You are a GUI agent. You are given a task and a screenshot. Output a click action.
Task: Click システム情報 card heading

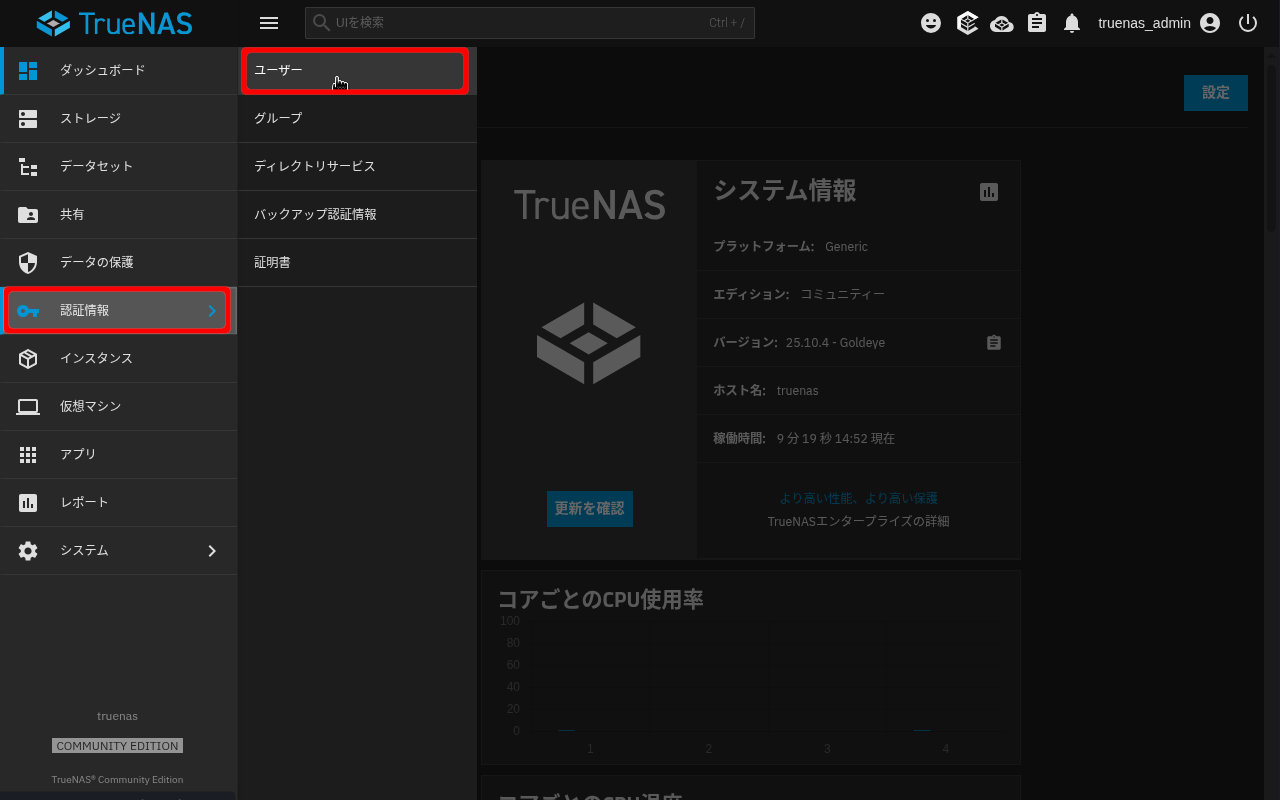(x=785, y=190)
